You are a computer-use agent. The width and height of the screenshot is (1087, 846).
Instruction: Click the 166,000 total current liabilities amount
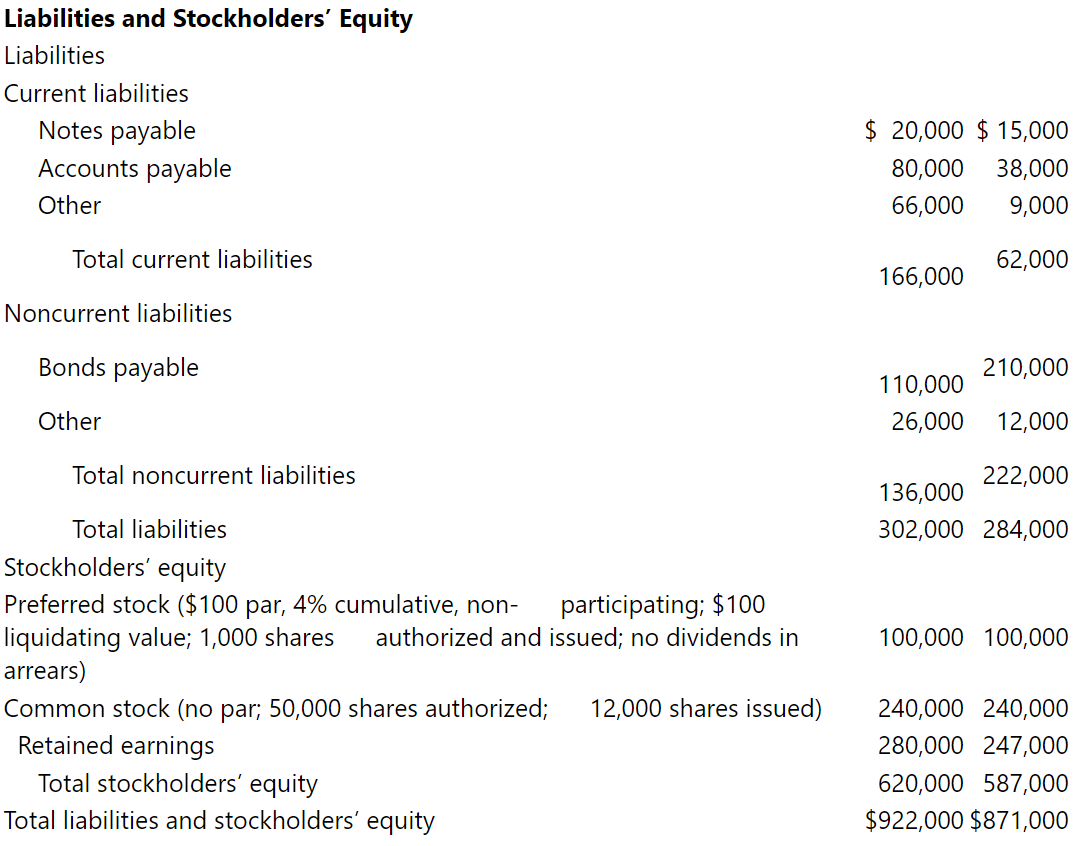point(921,277)
